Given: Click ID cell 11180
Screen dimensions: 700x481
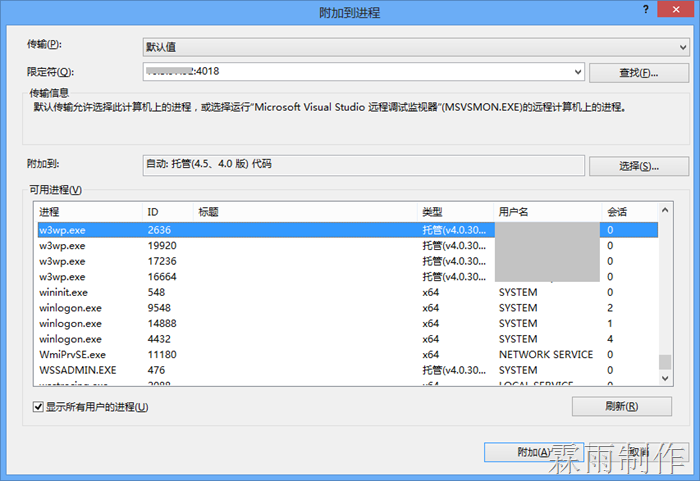Looking at the screenshot, I should [x=162, y=355].
